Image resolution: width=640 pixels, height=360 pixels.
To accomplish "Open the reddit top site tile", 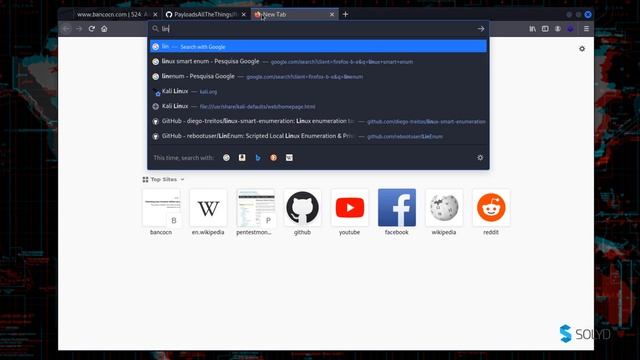I will pos(491,212).
